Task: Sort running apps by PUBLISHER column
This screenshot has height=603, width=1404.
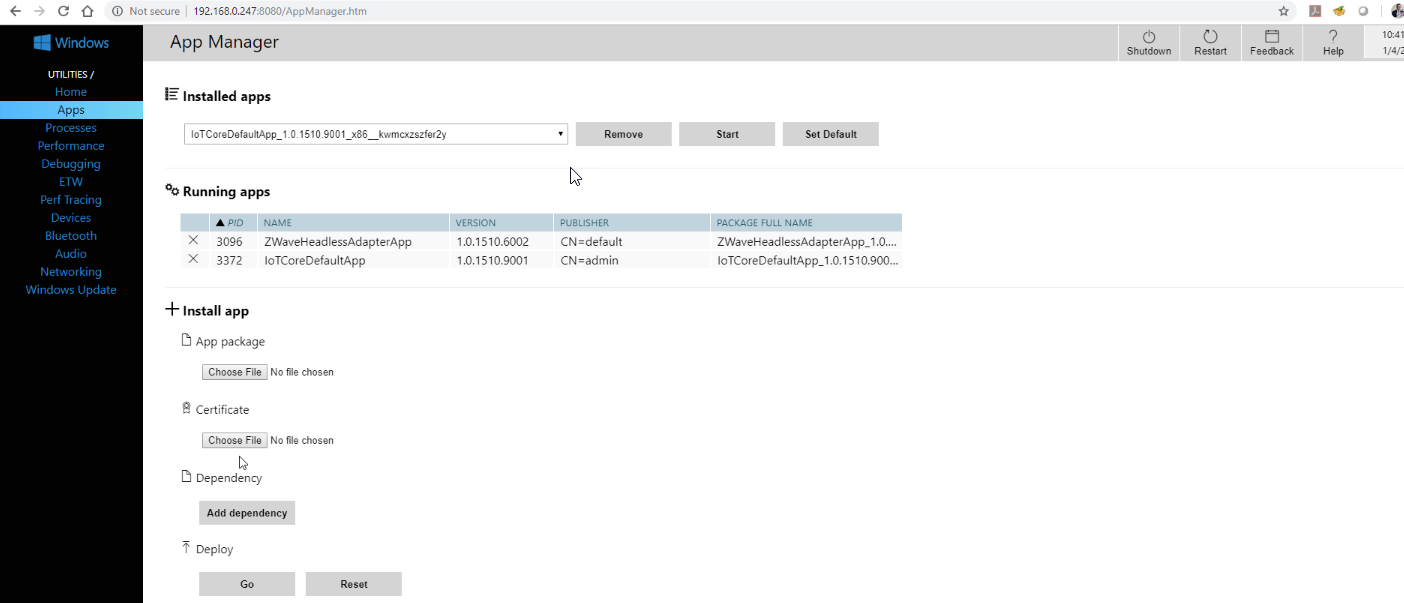Action: tap(632, 223)
